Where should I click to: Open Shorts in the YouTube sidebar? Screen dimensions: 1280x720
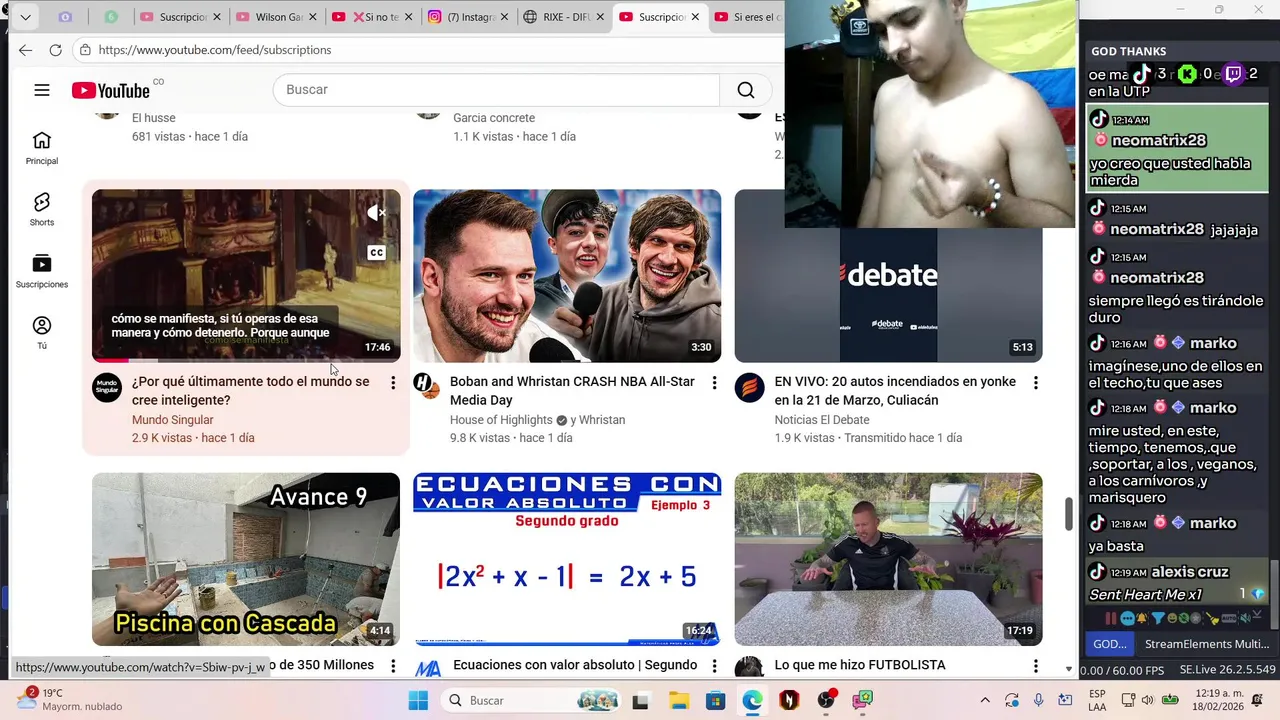(42, 209)
